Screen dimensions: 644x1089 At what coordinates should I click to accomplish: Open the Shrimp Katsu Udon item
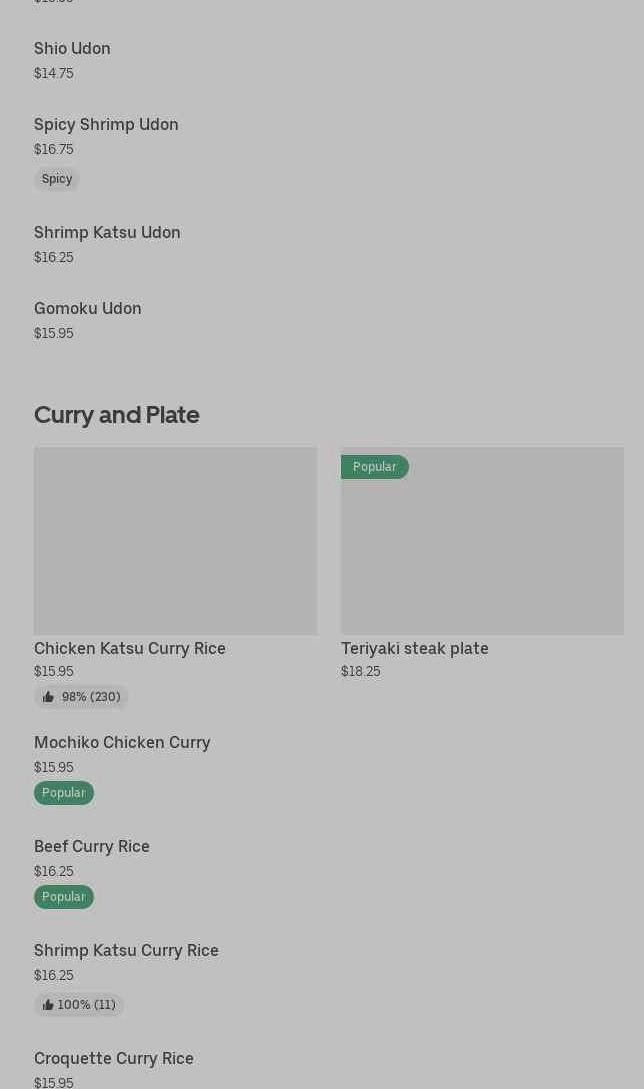click(x=107, y=232)
